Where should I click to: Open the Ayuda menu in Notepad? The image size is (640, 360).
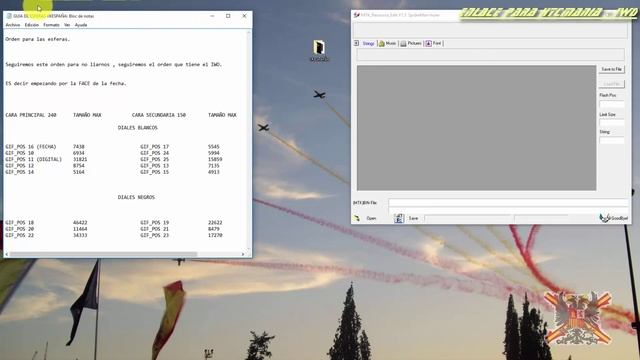pyautogui.click(x=81, y=25)
